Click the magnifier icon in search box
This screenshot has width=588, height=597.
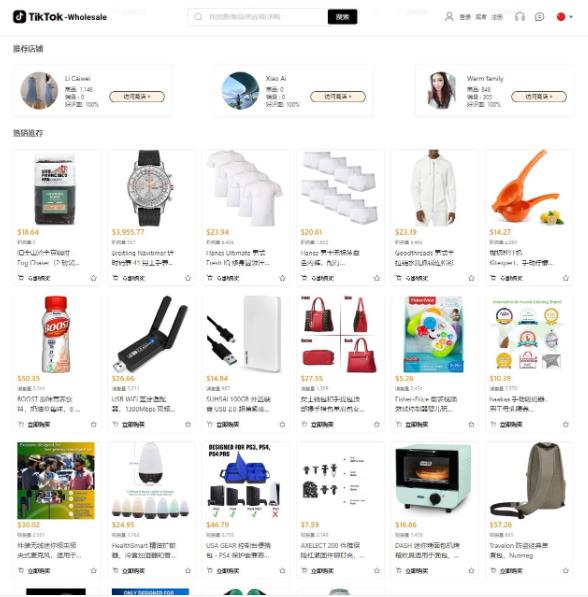pyautogui.click(x=198, y=17)
